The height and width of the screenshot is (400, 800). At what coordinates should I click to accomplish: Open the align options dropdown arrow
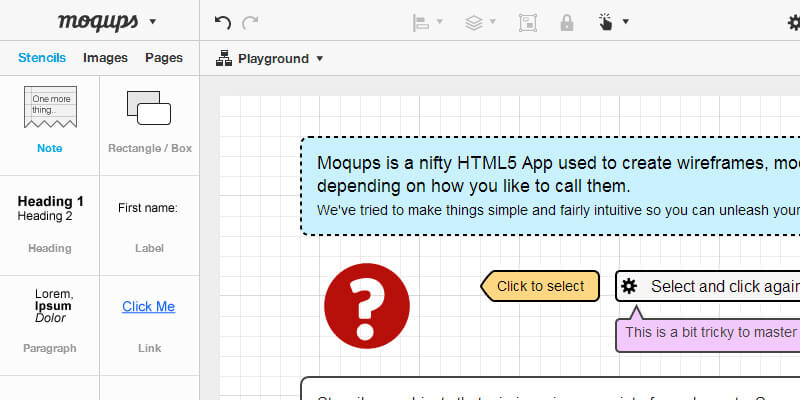[x=439, y=21]
